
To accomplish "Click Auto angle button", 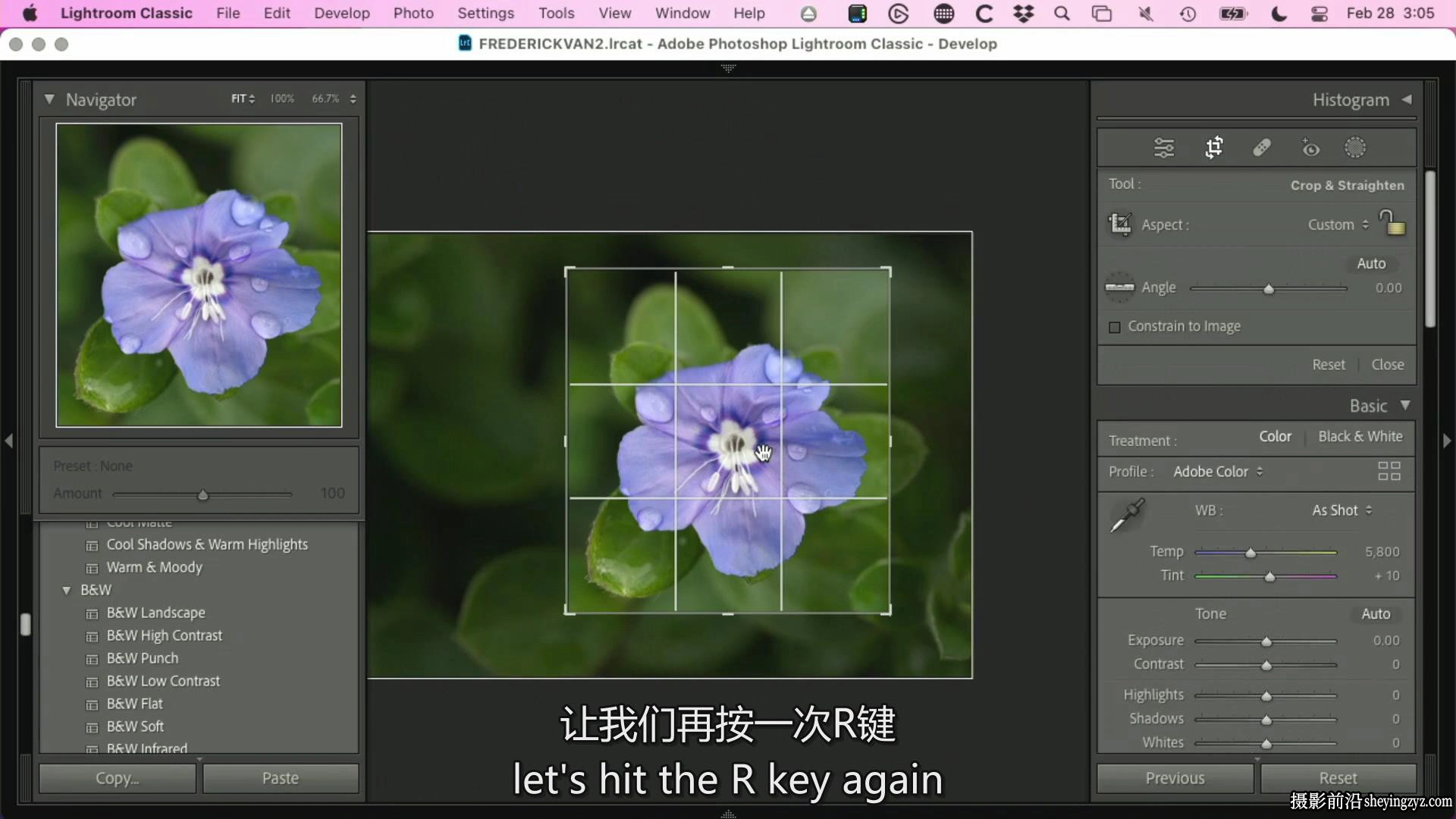I will pyautogui.click(x=1371, y=263).
